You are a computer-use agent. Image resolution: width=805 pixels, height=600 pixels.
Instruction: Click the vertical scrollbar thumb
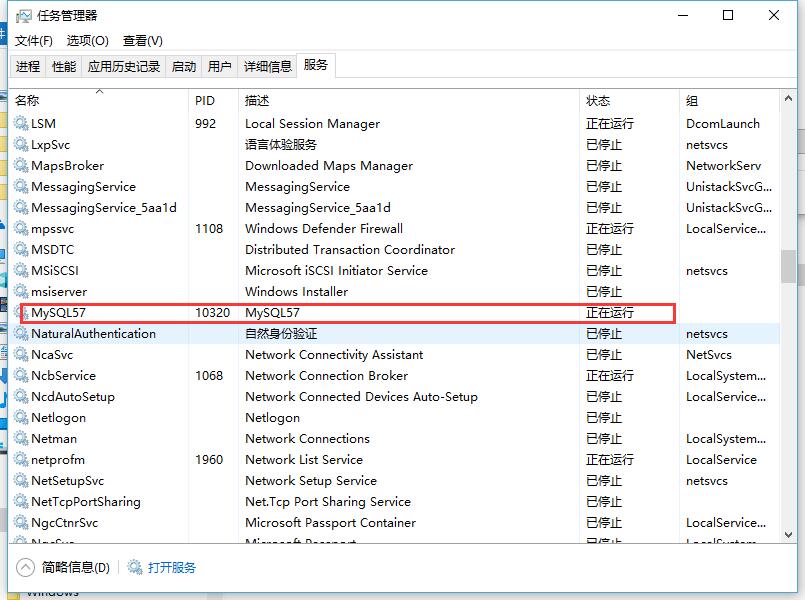[x=789, y=266]
